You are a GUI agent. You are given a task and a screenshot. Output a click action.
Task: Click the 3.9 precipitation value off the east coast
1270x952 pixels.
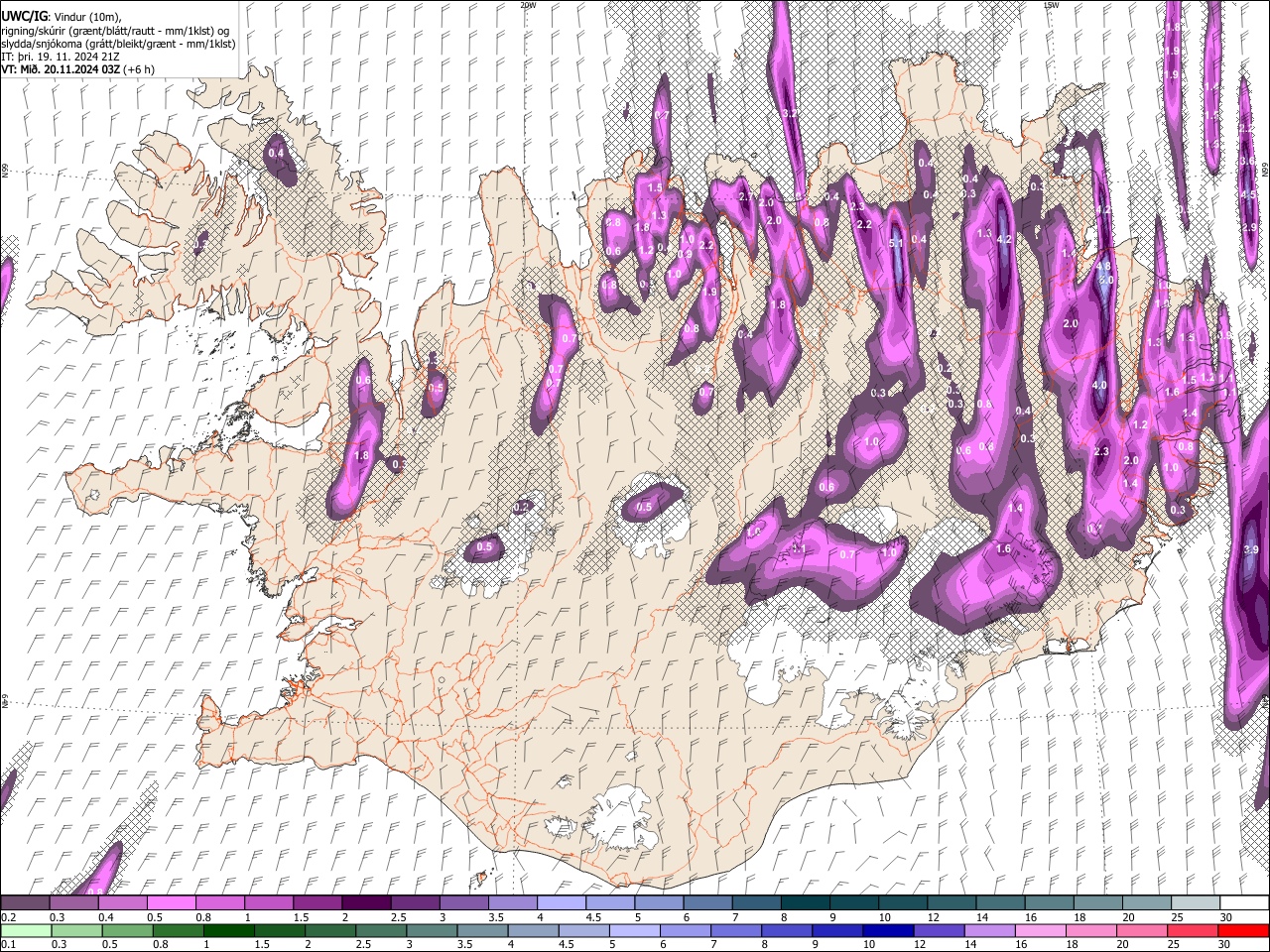pos(1251,549)
